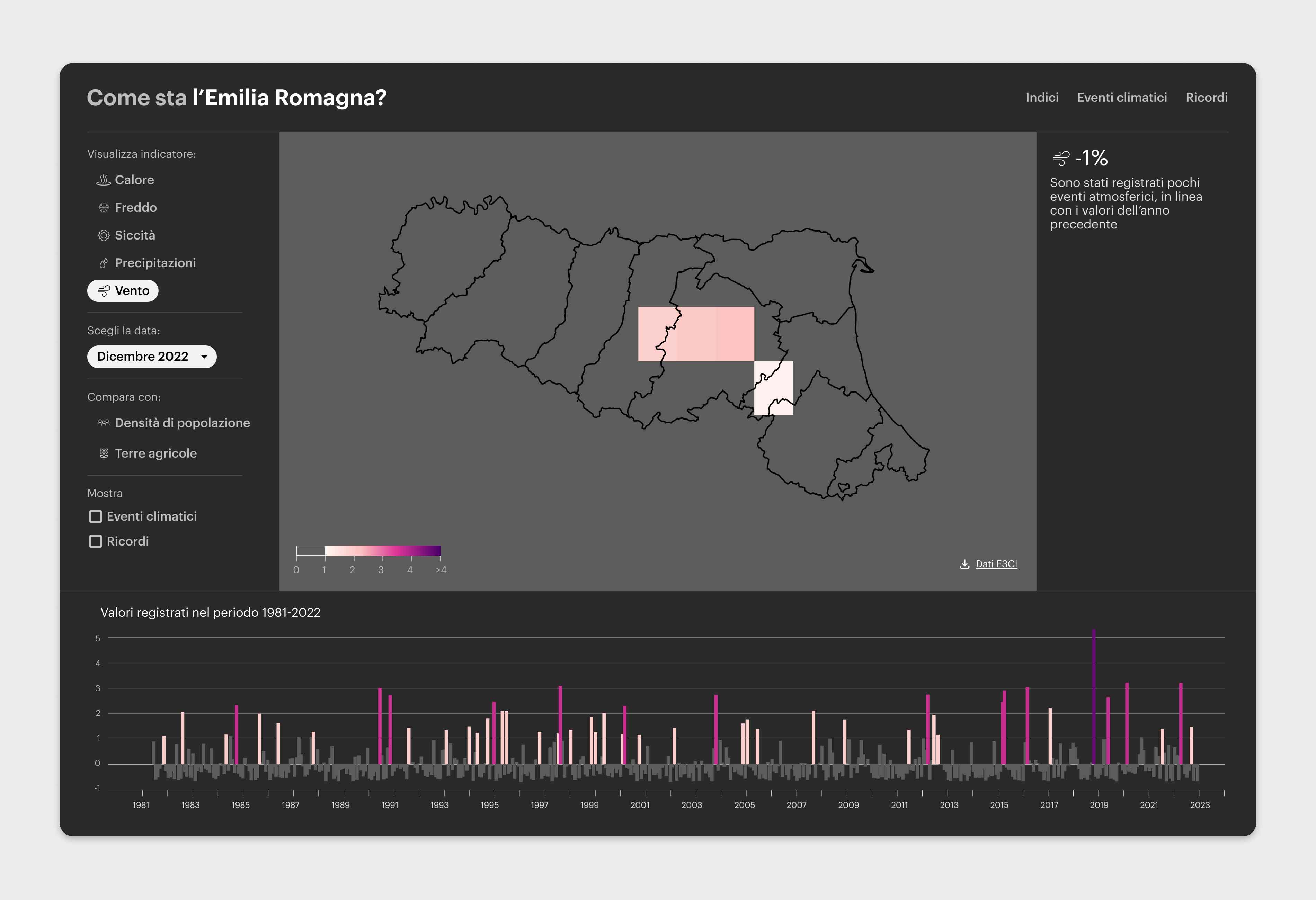The height and width of the screenshot is (900, 1316).
Task: Select the Freddo snowflake icon
Action: click(104, 208)
